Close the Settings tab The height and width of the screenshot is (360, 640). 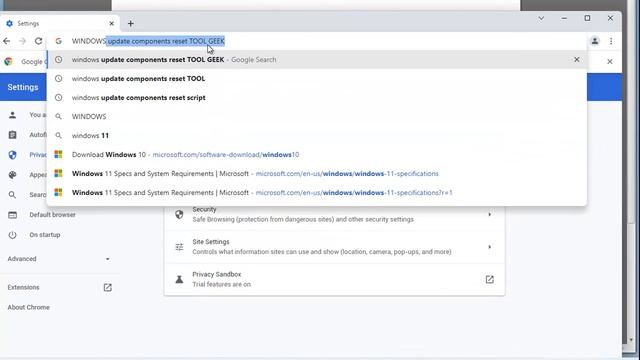point(111,24)
